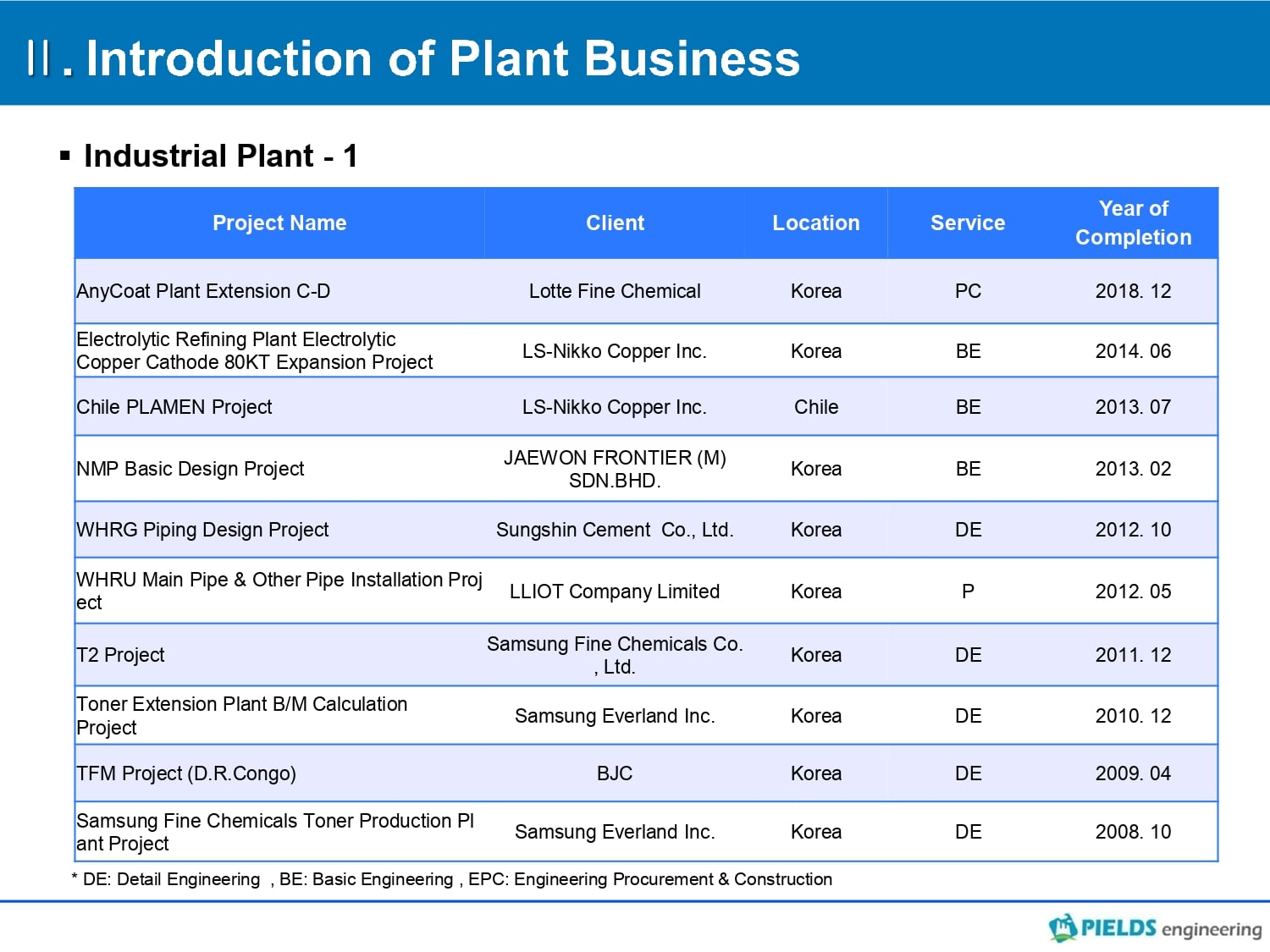Click the 'Year of Completion' column header
The image size is (1270, 952).
pos(1133,223)
